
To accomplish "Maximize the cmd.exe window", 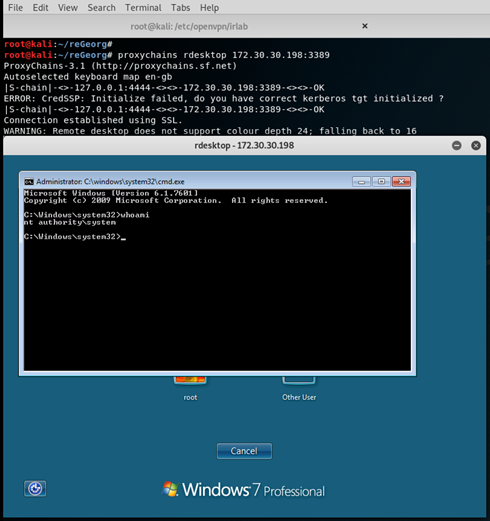I will coord(381,182).
